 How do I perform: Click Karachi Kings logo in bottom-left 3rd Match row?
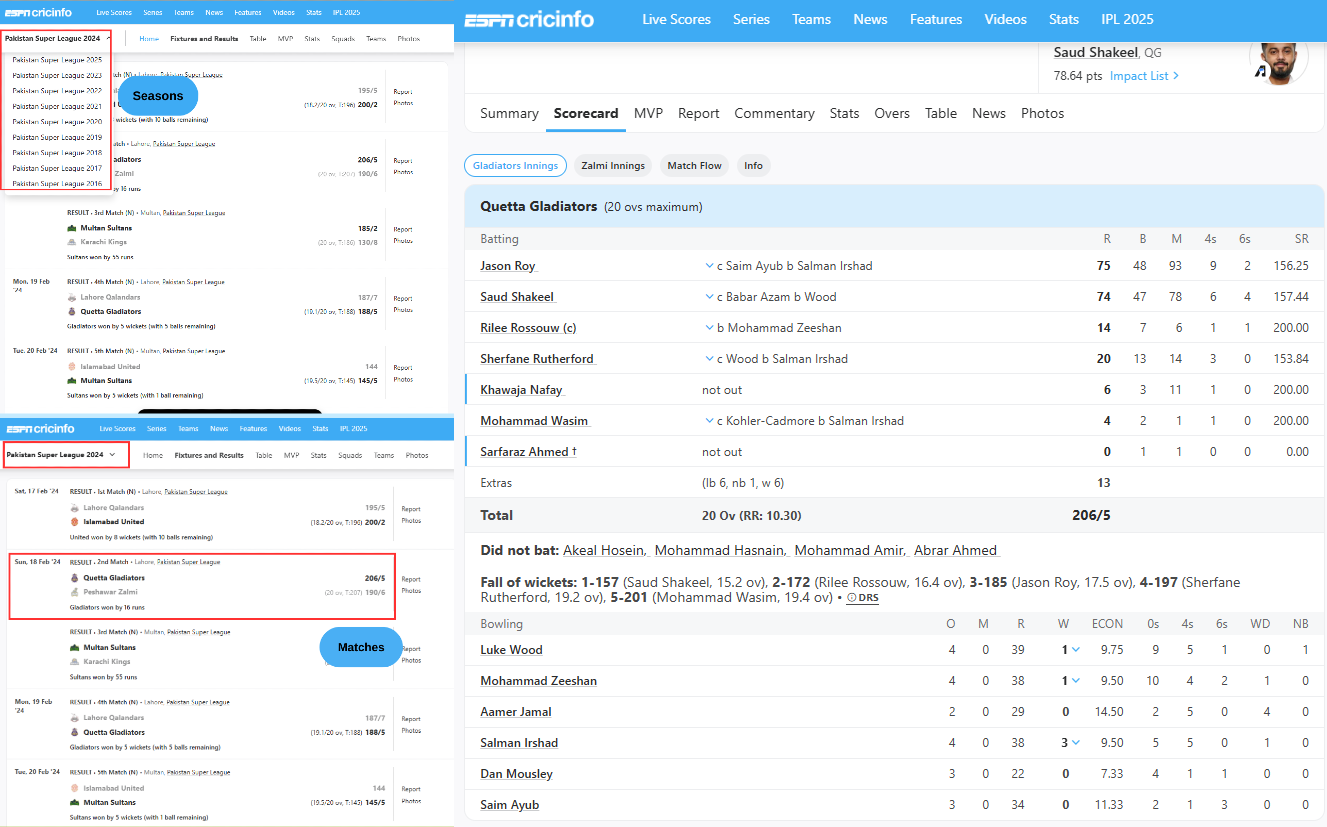[73, 661]
